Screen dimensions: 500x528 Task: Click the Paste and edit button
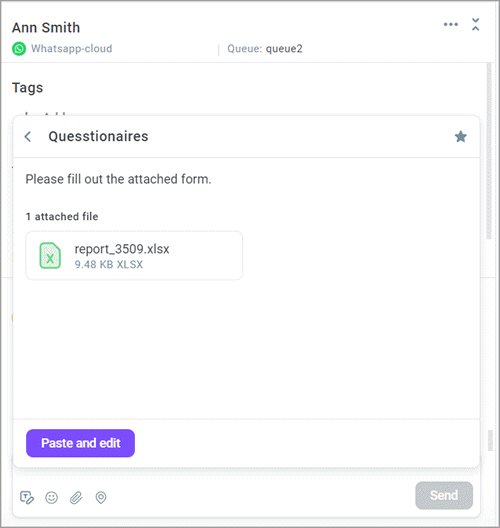pos(80,443)
